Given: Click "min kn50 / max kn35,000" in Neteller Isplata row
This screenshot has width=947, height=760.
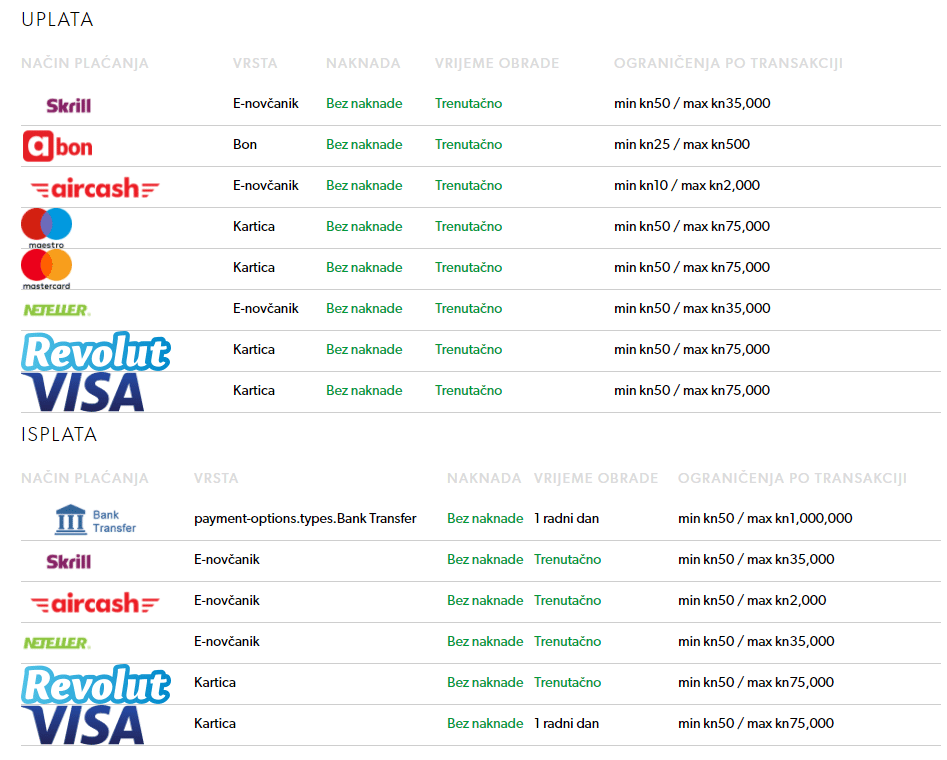Looking at the screenshot, I should (x=756, y=642).
